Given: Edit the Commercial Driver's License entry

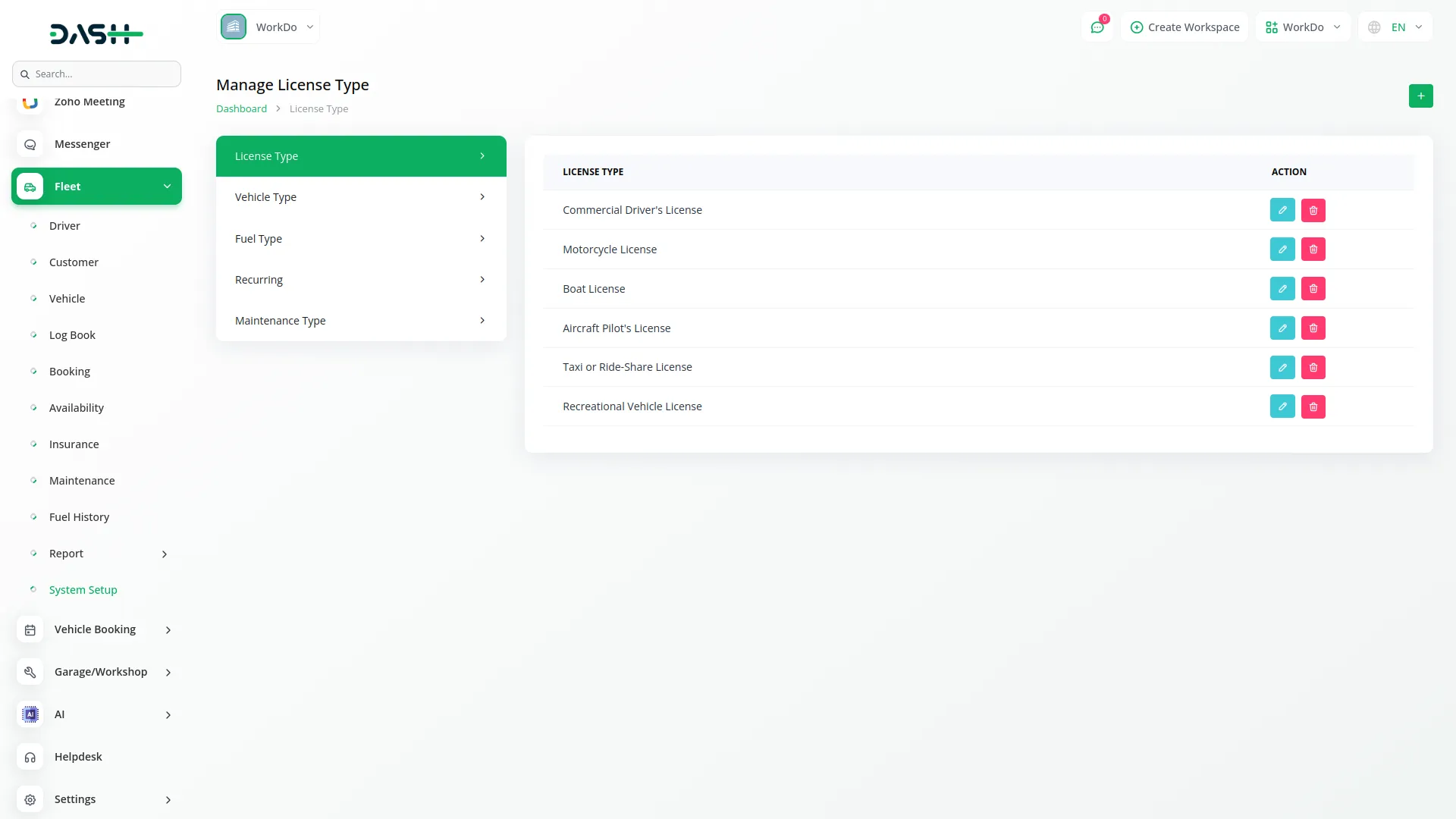Looking at the screenshot, I should (x=1282, y=210).
